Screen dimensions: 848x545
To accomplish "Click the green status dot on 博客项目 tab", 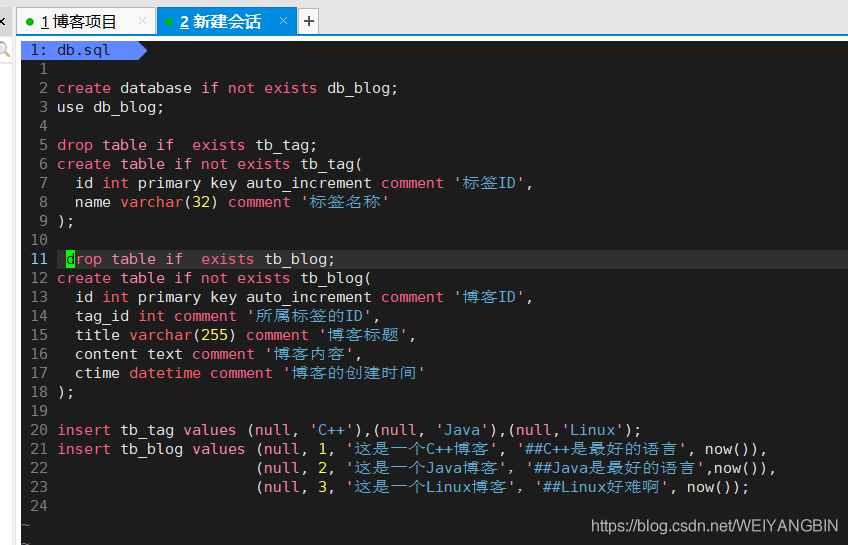I will (x=30, y=22).
